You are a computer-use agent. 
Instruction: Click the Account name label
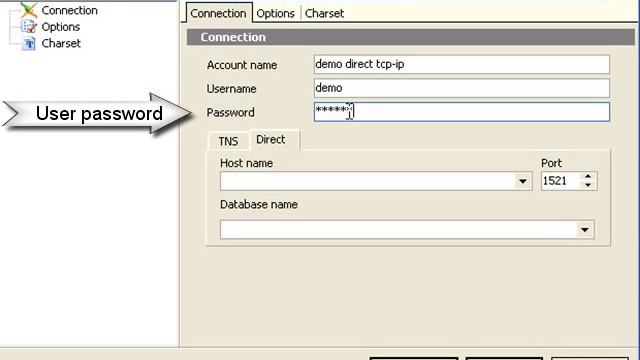pyautogui.click(x=242, y=65)
